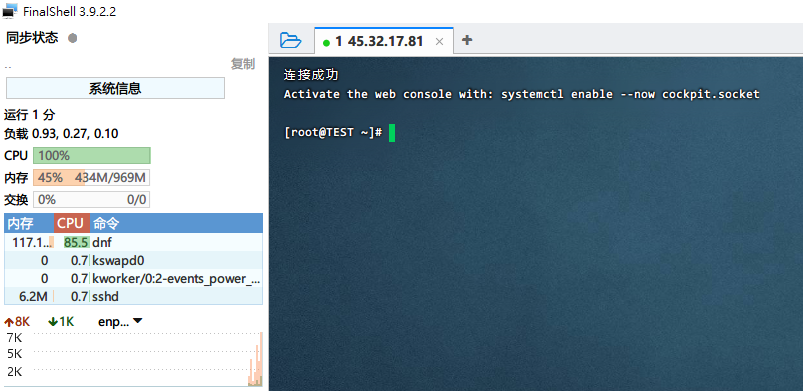Click the 同步状态 label
Image resolution: width=803 pixels, height=391 pixels.
(32, 37)
